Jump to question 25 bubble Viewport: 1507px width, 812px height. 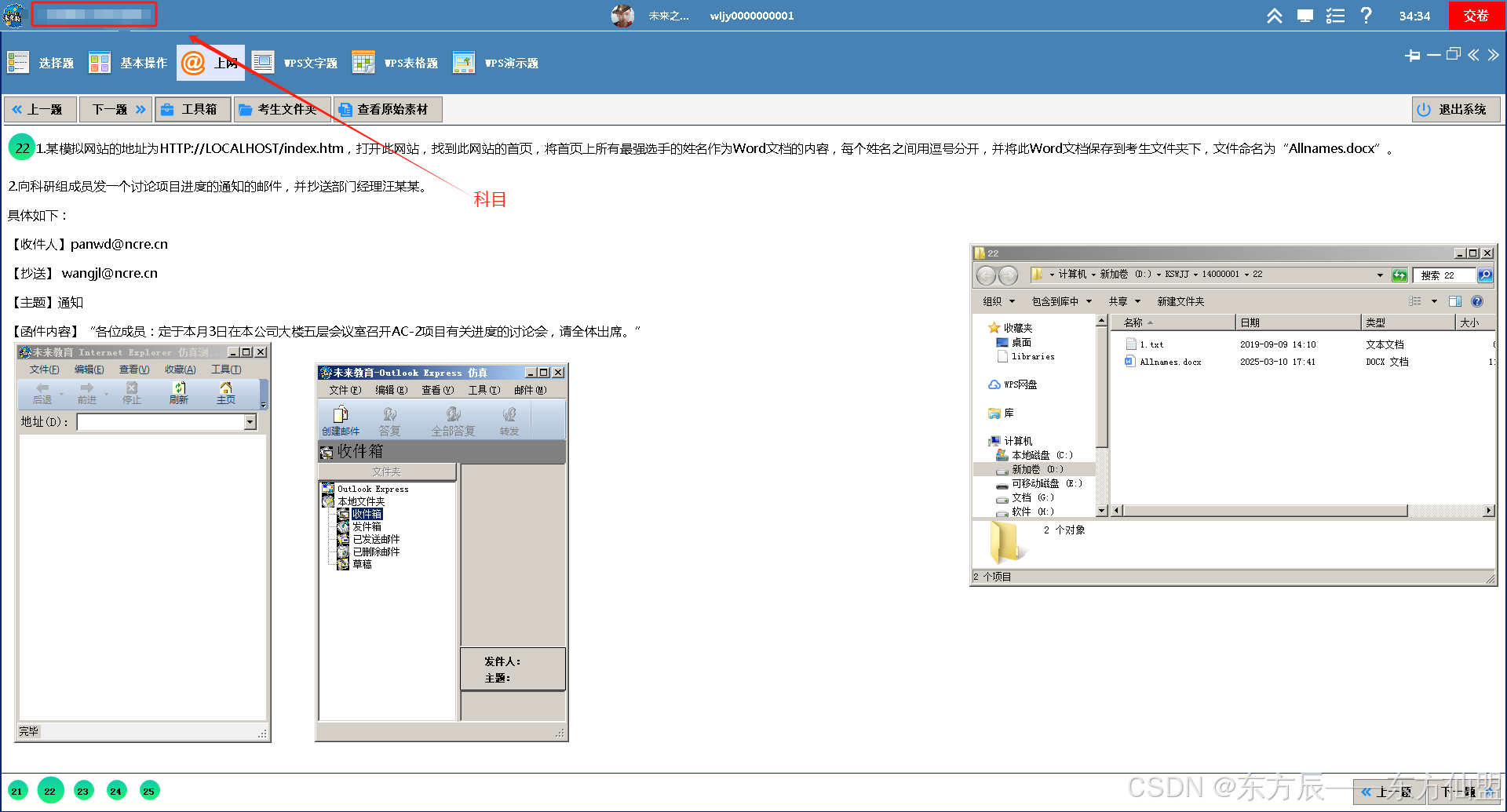click(x=149, y=791)
